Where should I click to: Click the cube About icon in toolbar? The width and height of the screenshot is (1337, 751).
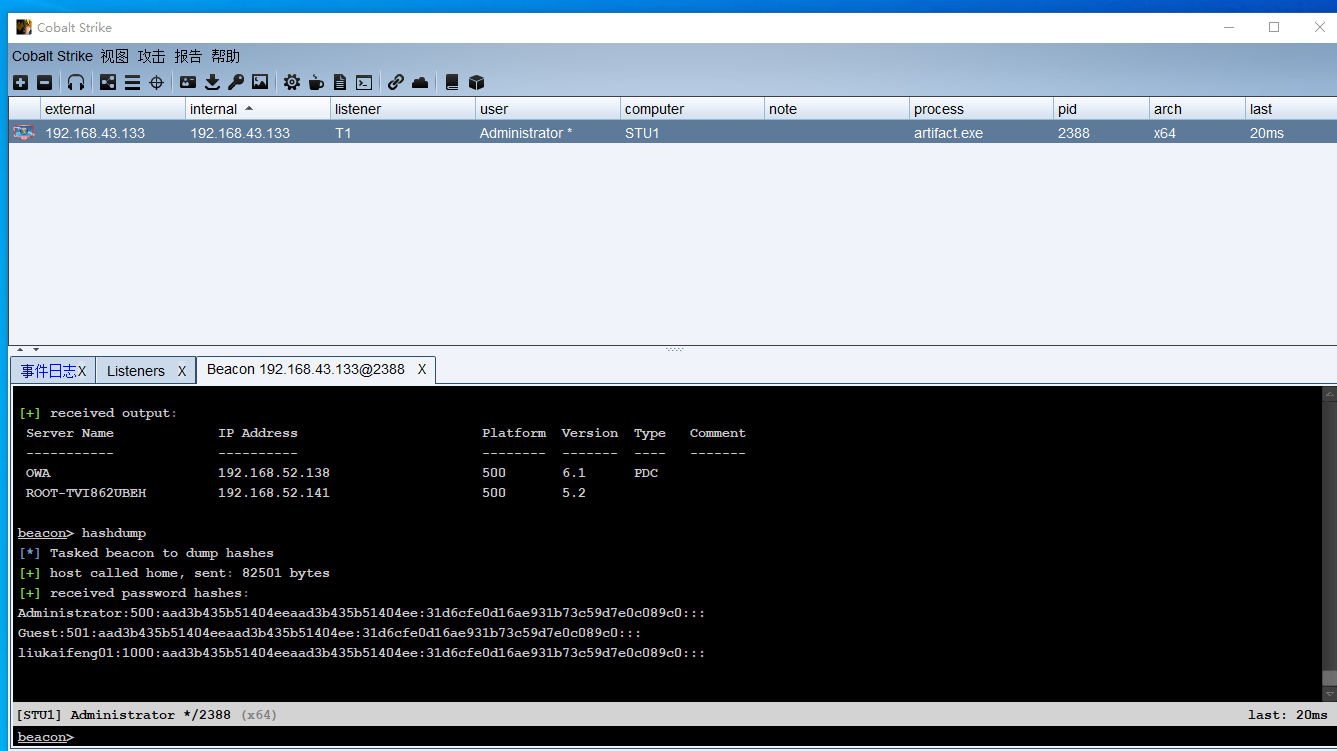tap(476, 82)
